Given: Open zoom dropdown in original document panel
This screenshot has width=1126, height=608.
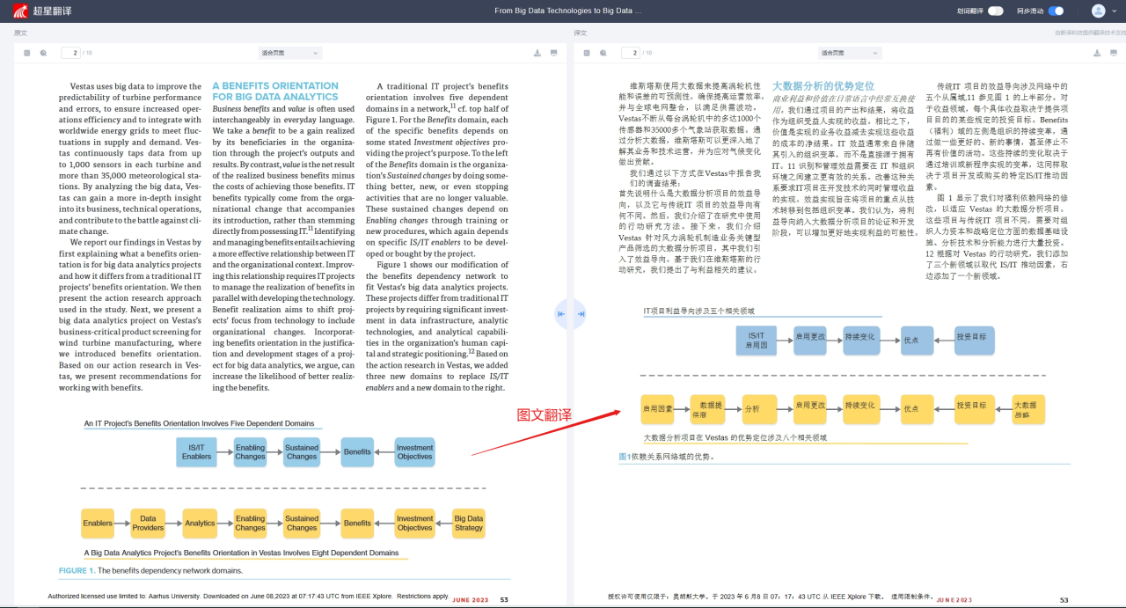Looking at the screenshot, I should pos(290,52).
